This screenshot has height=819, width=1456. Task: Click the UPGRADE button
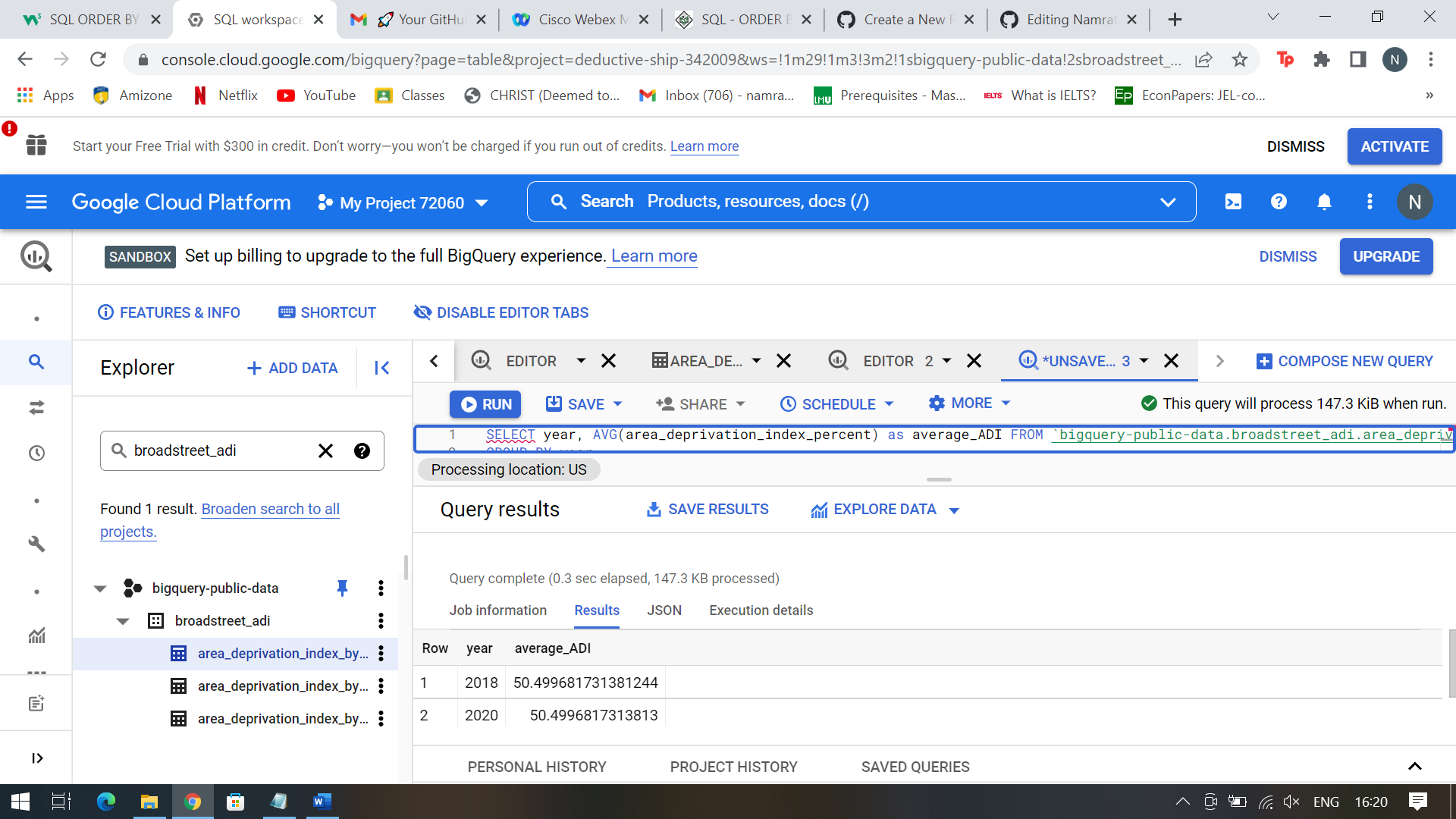click(1386, 256)
